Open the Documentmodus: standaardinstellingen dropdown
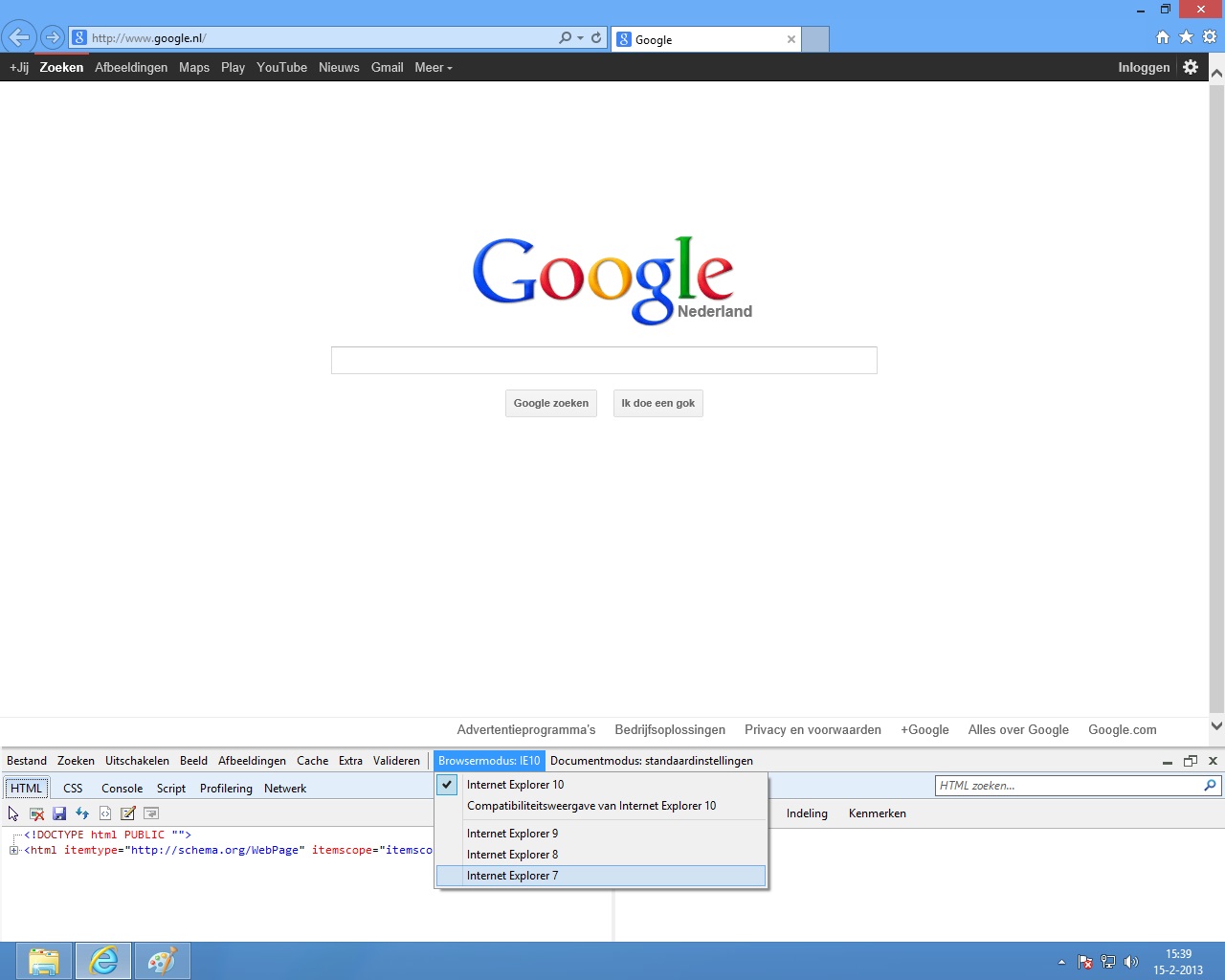Viewport: 1225px width, 980px height. coord(652,761)
